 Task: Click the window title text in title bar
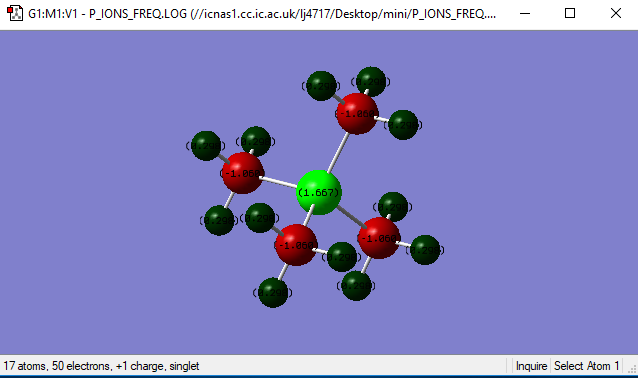(262, 14)
